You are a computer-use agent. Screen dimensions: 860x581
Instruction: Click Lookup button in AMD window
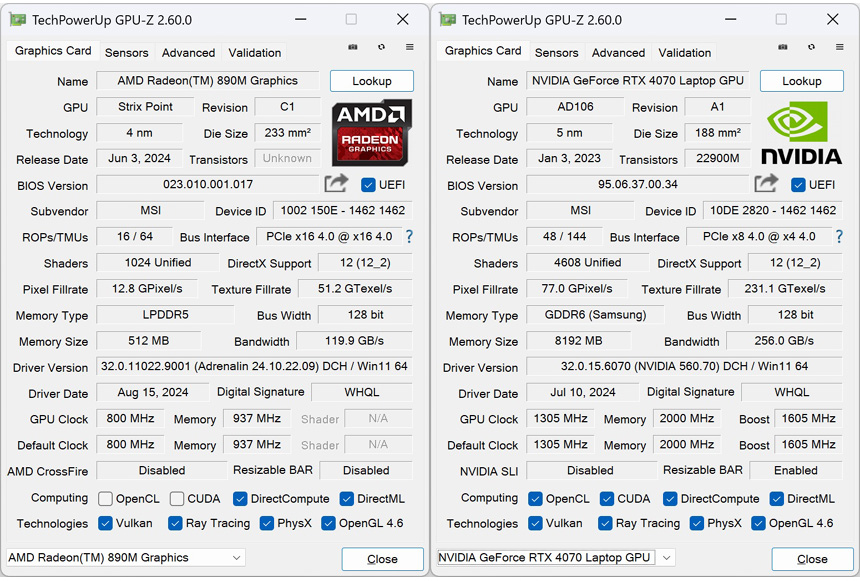[x=372, y=81]
